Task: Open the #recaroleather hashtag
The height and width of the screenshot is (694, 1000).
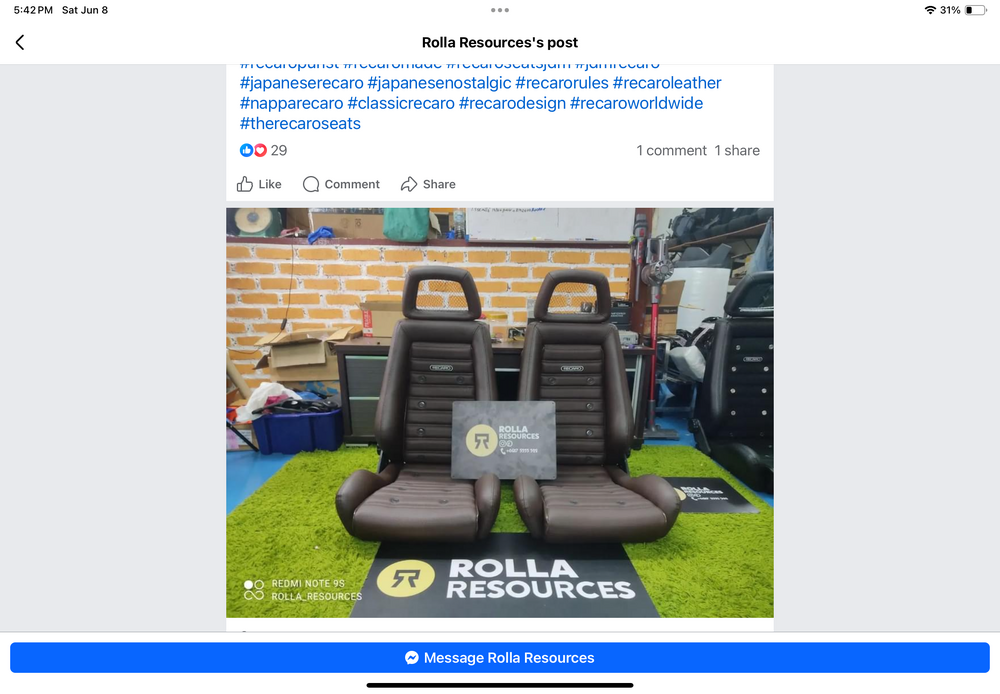Action: [667, 83]
